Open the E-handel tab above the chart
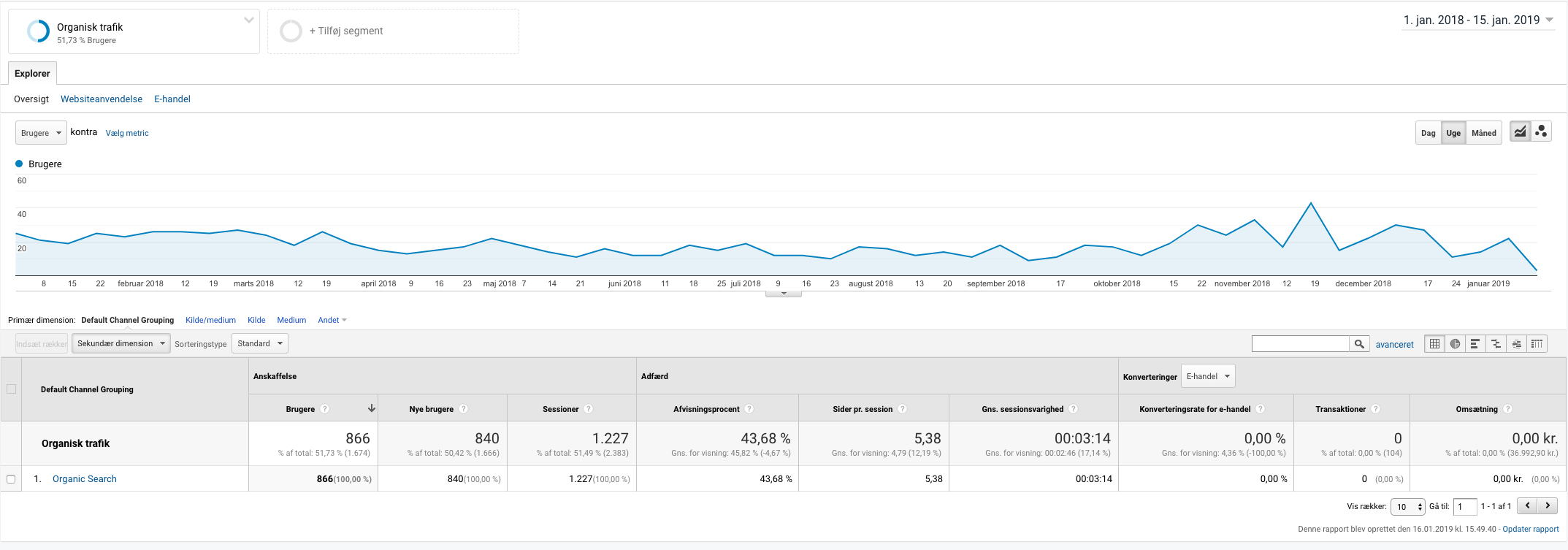This screenshot has height=550, width=1568. click(x=172, y=99)
